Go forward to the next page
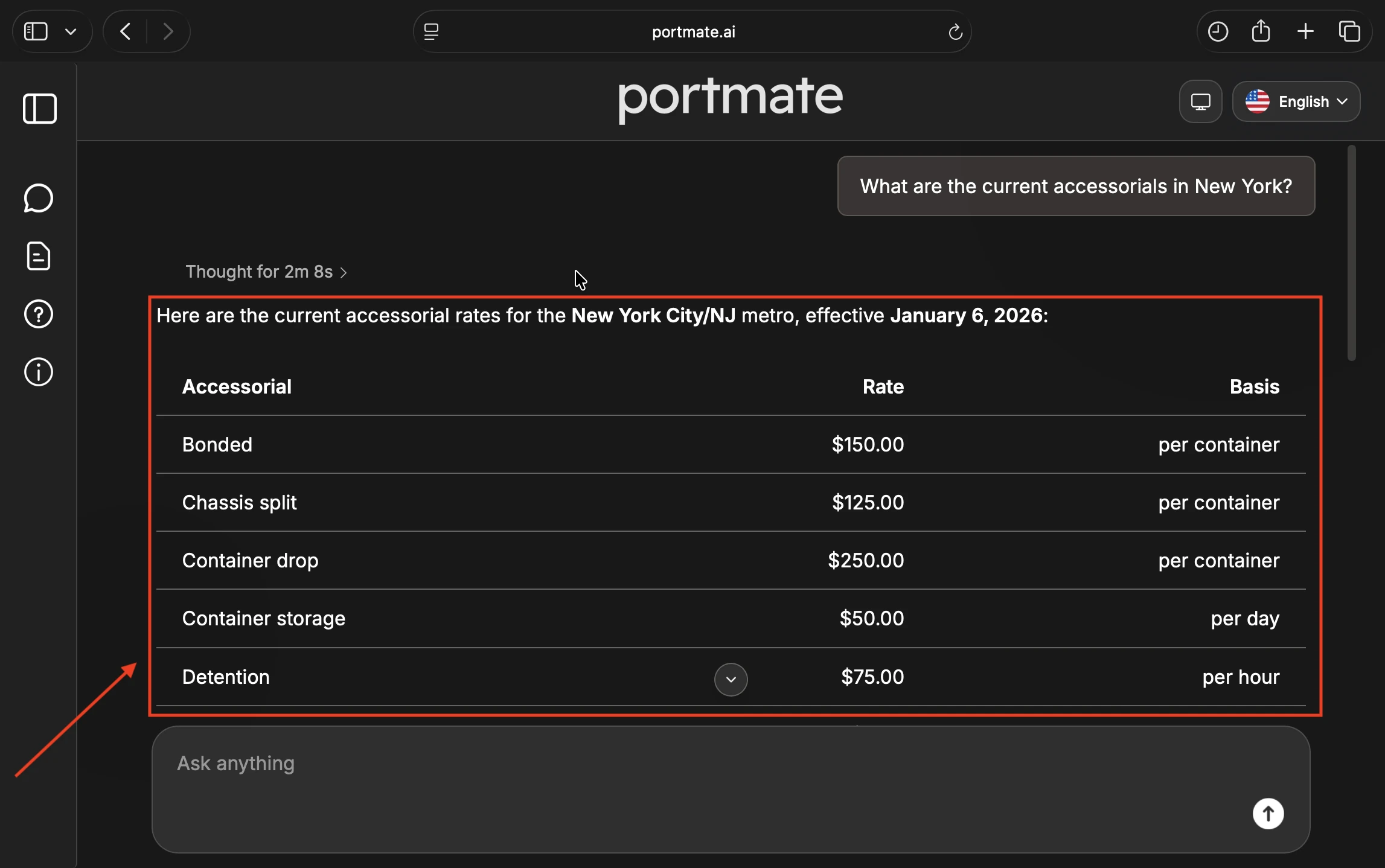This screenshot has height=868, width=1385. [168, 31]
